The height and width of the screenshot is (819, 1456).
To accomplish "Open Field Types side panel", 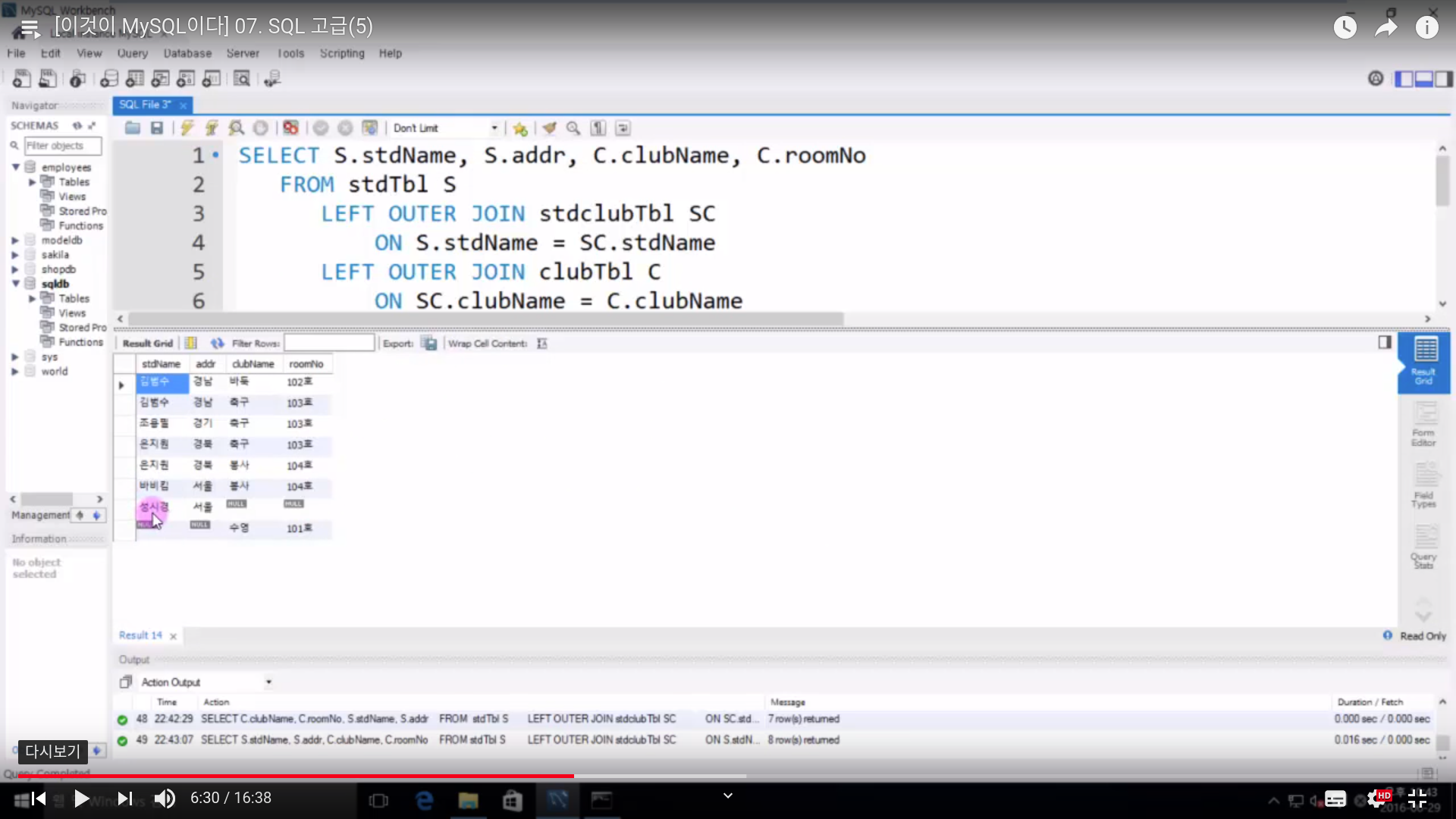I will coord(1423,486).
